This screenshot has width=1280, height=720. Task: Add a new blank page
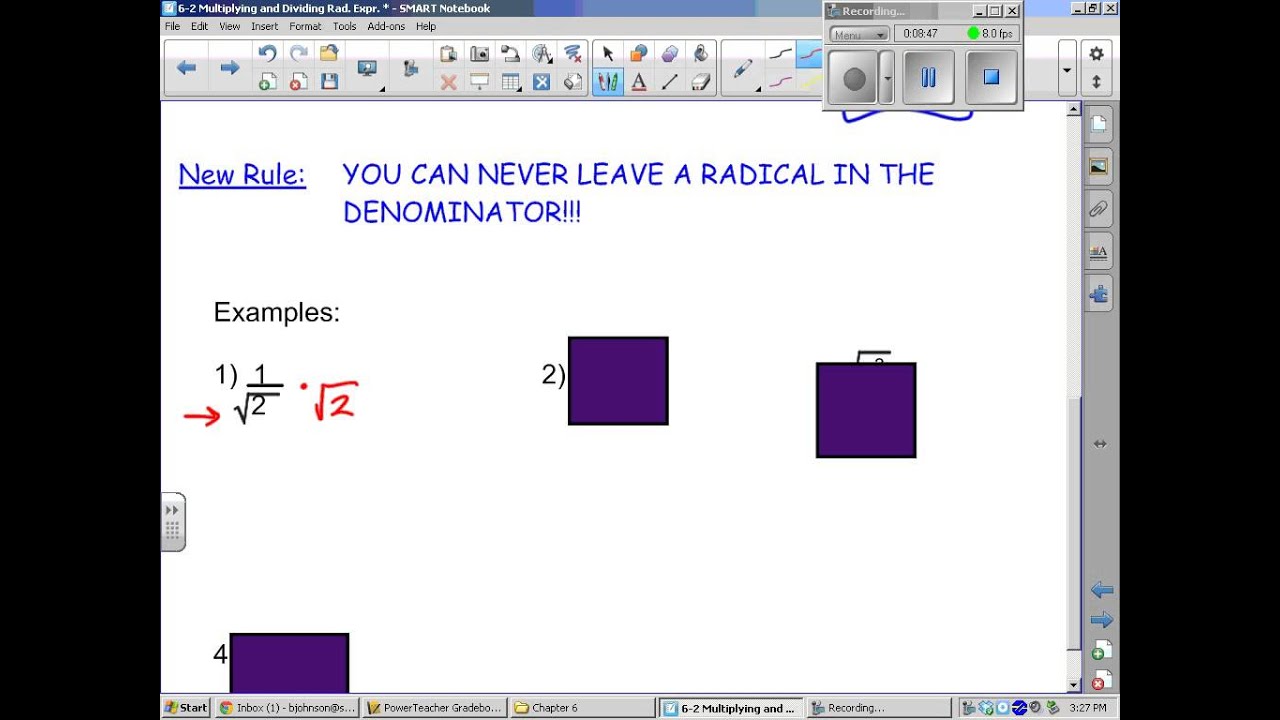click(267, 83)
